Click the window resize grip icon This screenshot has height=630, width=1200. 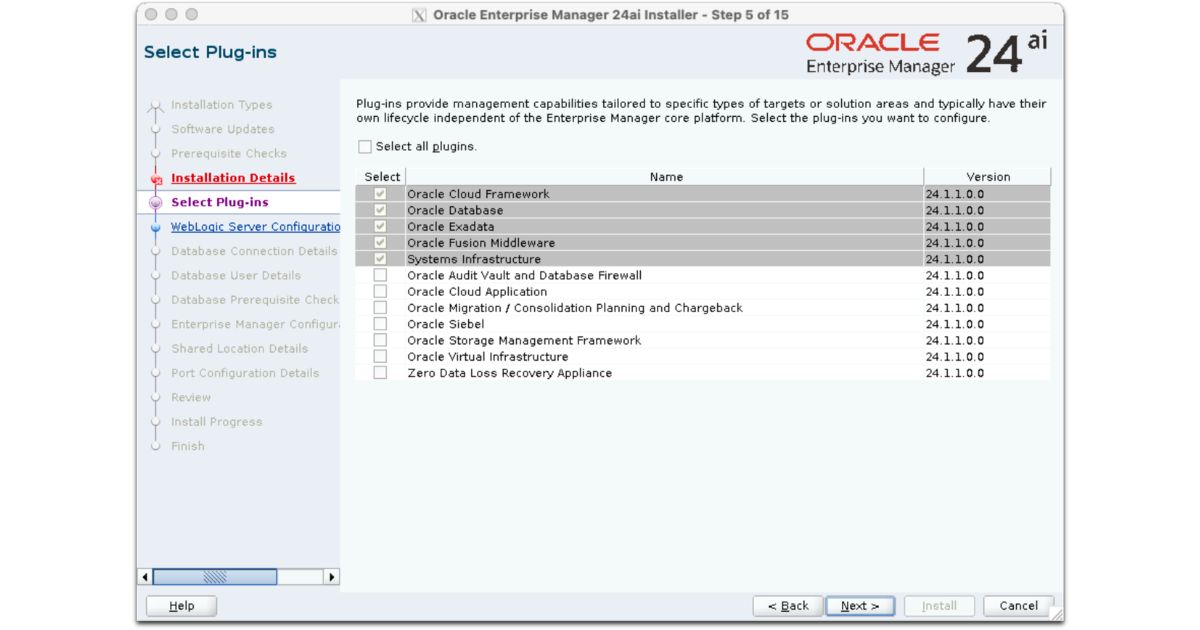(x=1056, y=615)
